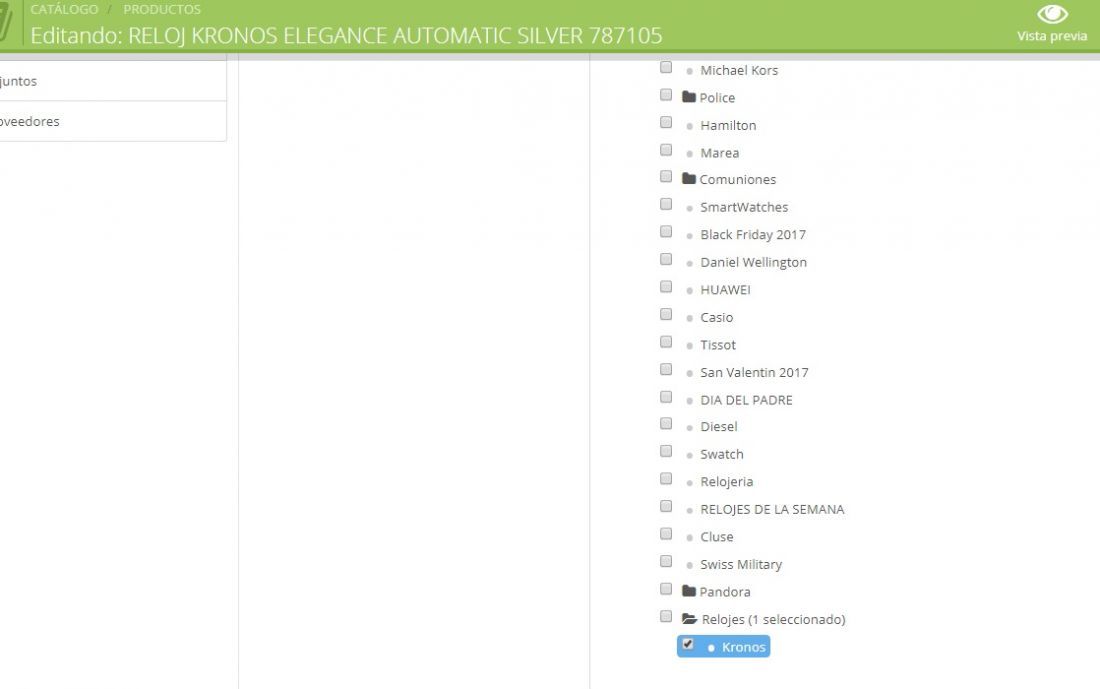The width and height of the screenshot is (1100, 689).
Task: Check the Relojes parent category checkbox
Action: point(666,616)
